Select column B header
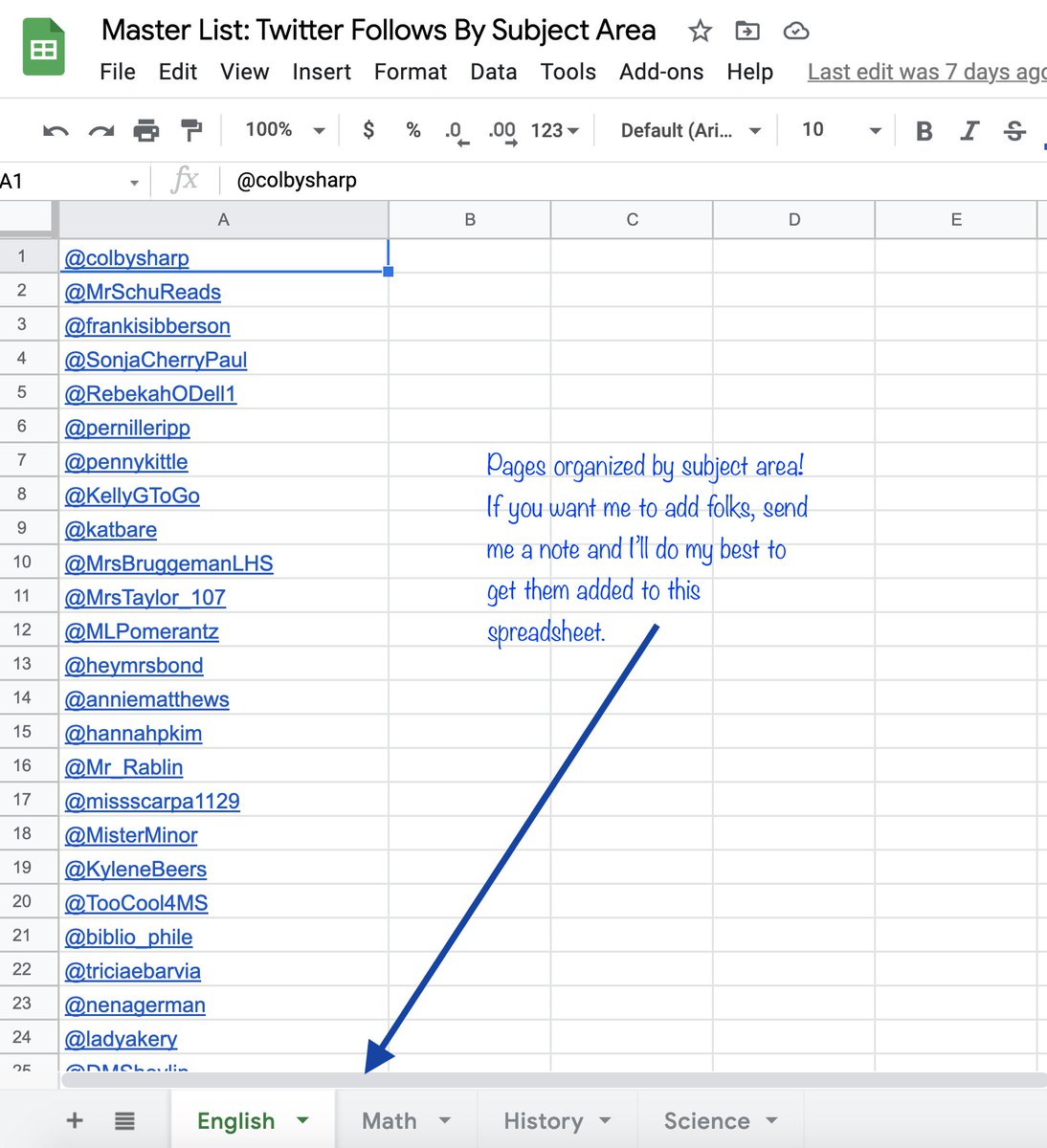 470,220
